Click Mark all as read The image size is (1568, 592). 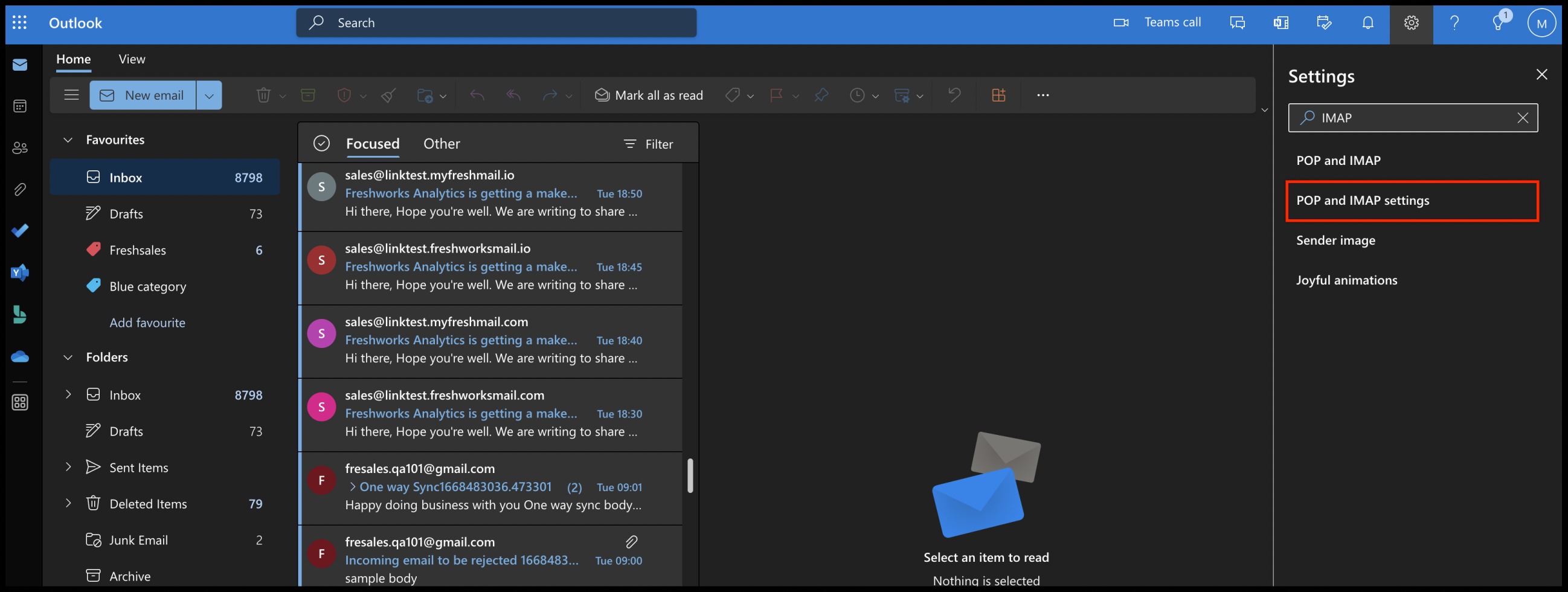pos(649,95)
